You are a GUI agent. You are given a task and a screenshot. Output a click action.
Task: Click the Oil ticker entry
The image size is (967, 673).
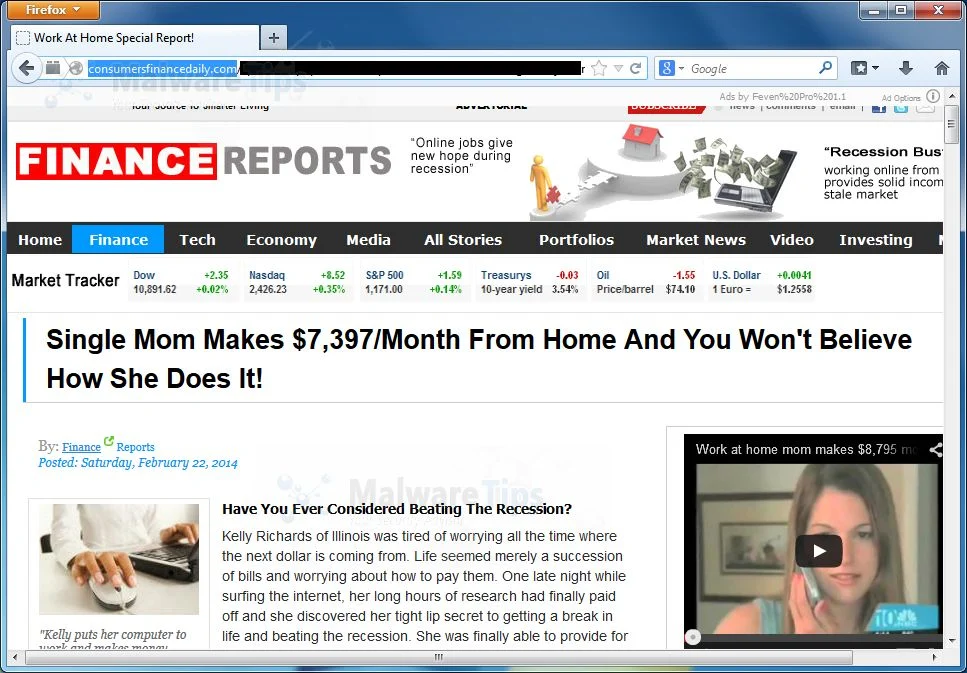click(x=645, y=283)
